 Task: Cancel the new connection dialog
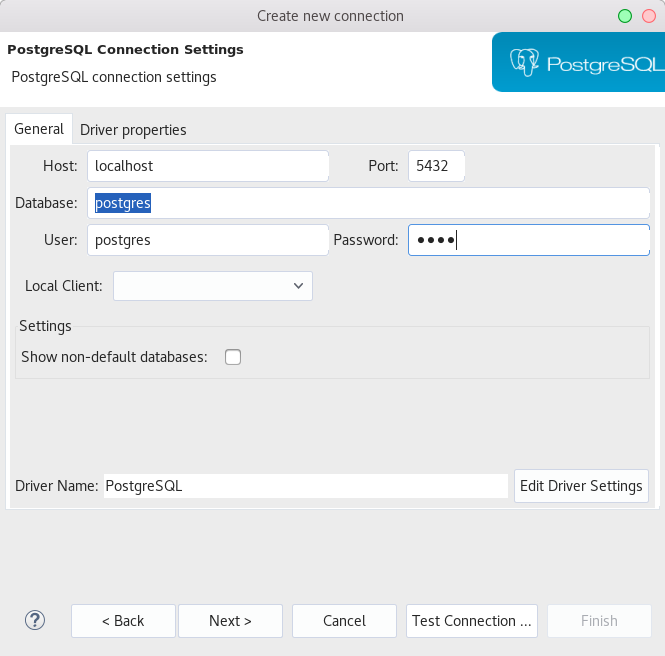pyautogui.click(x=344, y=621)
